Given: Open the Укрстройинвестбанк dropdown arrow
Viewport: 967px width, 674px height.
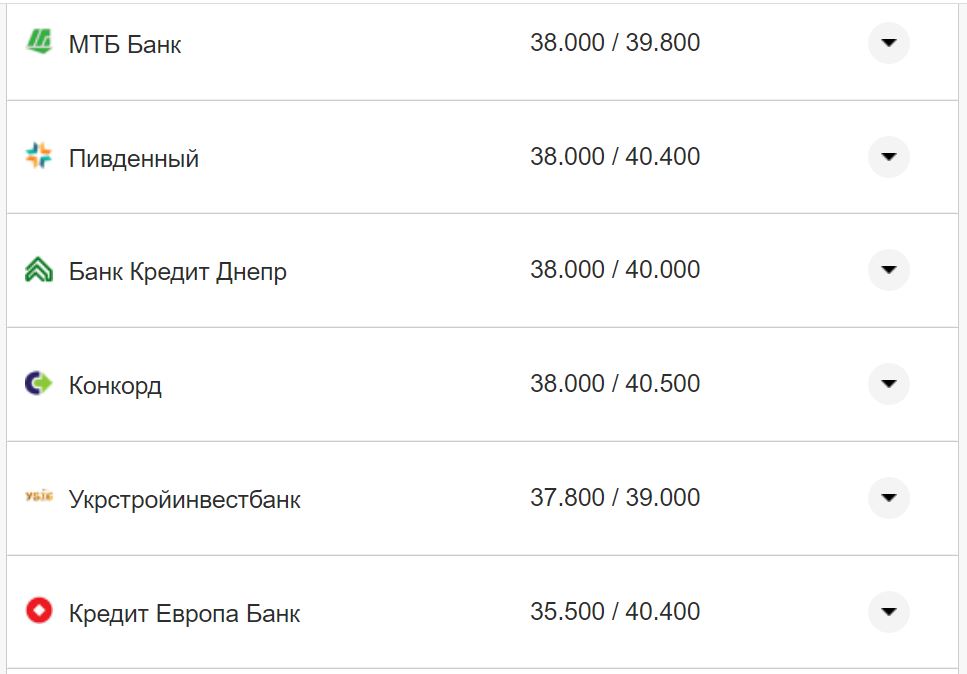Looking at the screenshot, I should 888,497.
